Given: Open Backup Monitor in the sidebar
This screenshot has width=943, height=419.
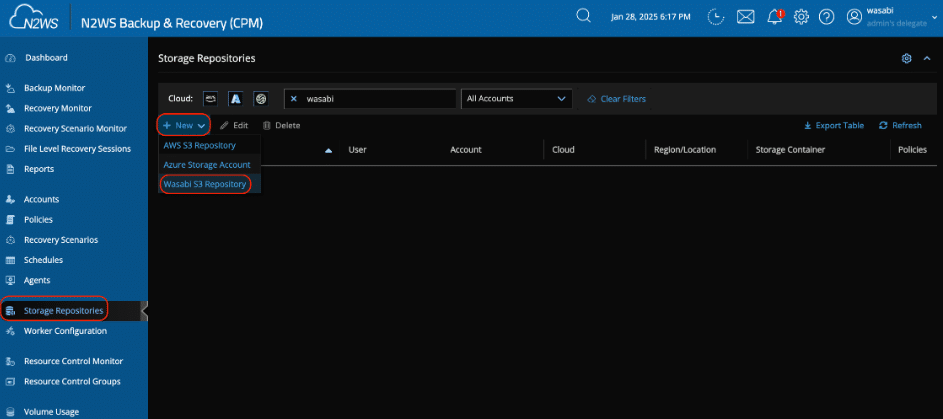Looking at the screenshot, I should (54, 88).
